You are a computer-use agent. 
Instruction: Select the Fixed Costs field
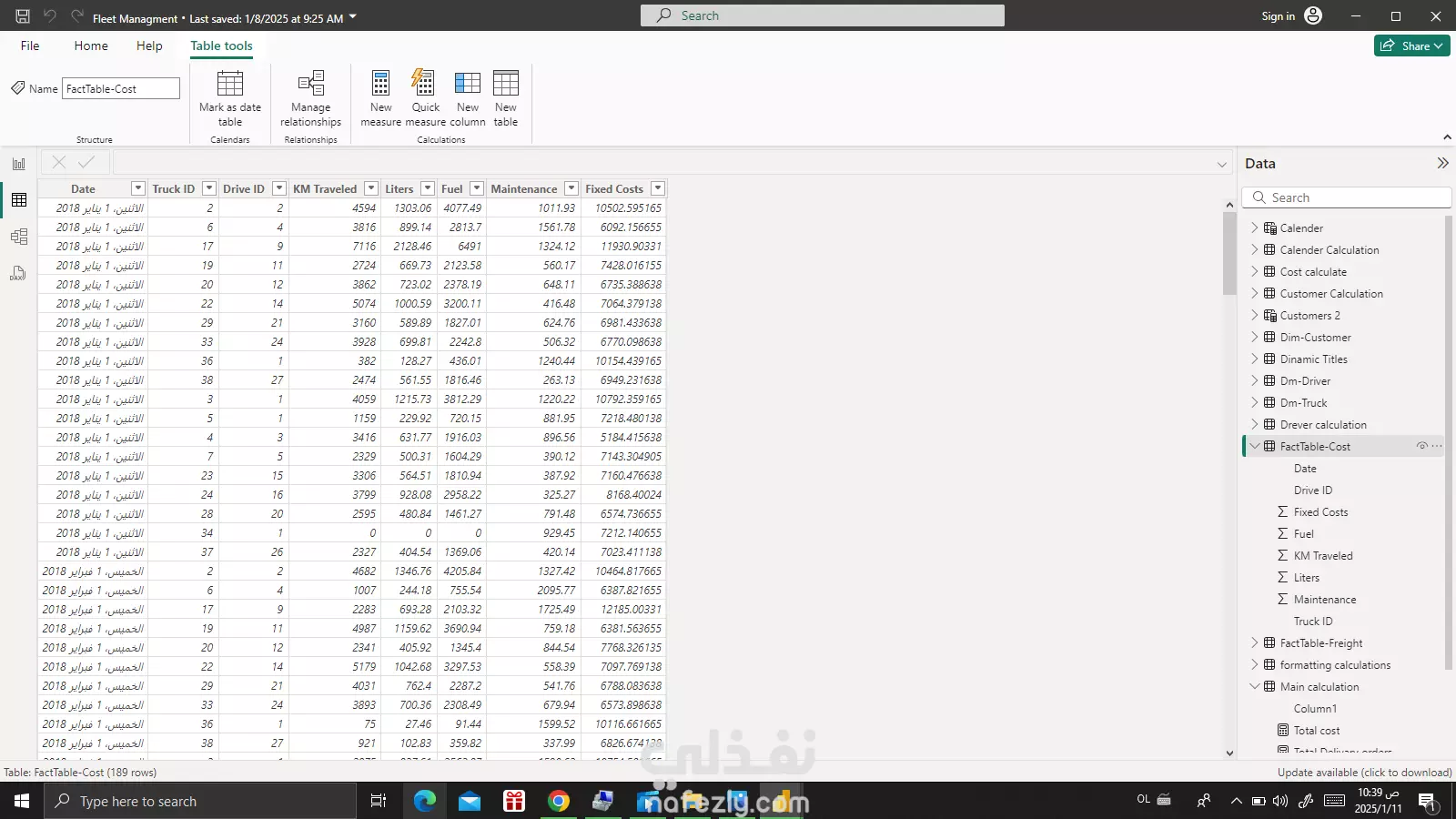(x=1320, y=511)
